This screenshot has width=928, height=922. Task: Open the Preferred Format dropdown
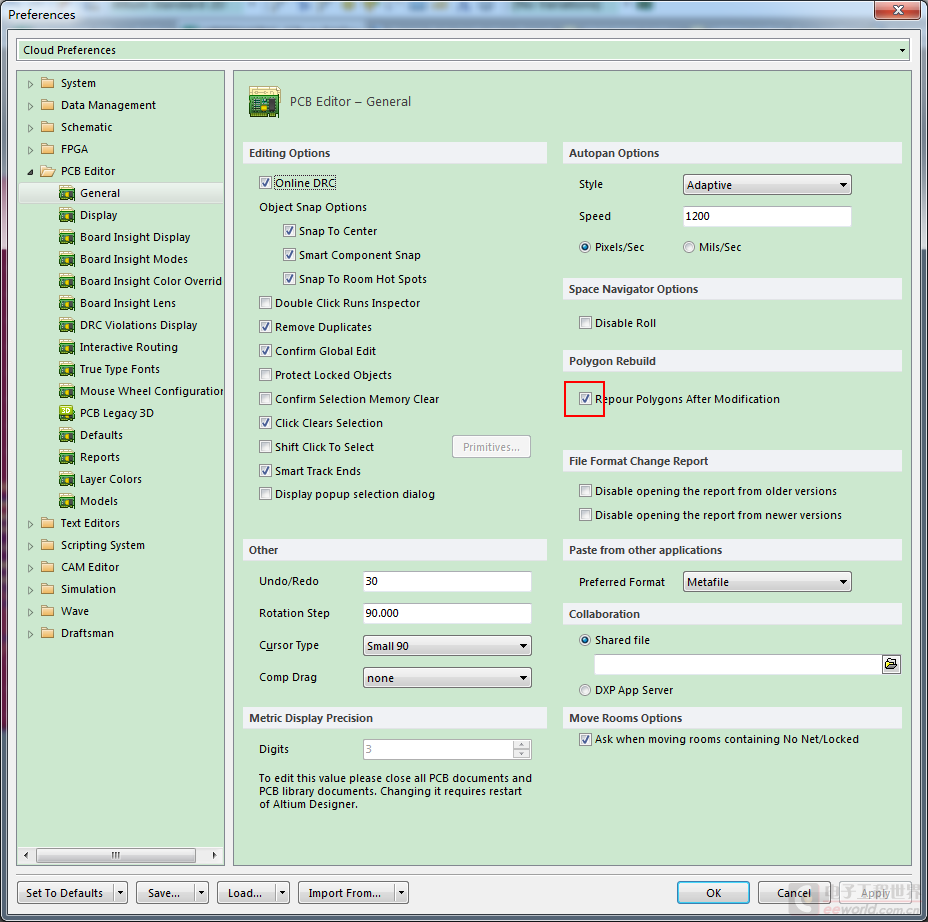coord(767,582)
